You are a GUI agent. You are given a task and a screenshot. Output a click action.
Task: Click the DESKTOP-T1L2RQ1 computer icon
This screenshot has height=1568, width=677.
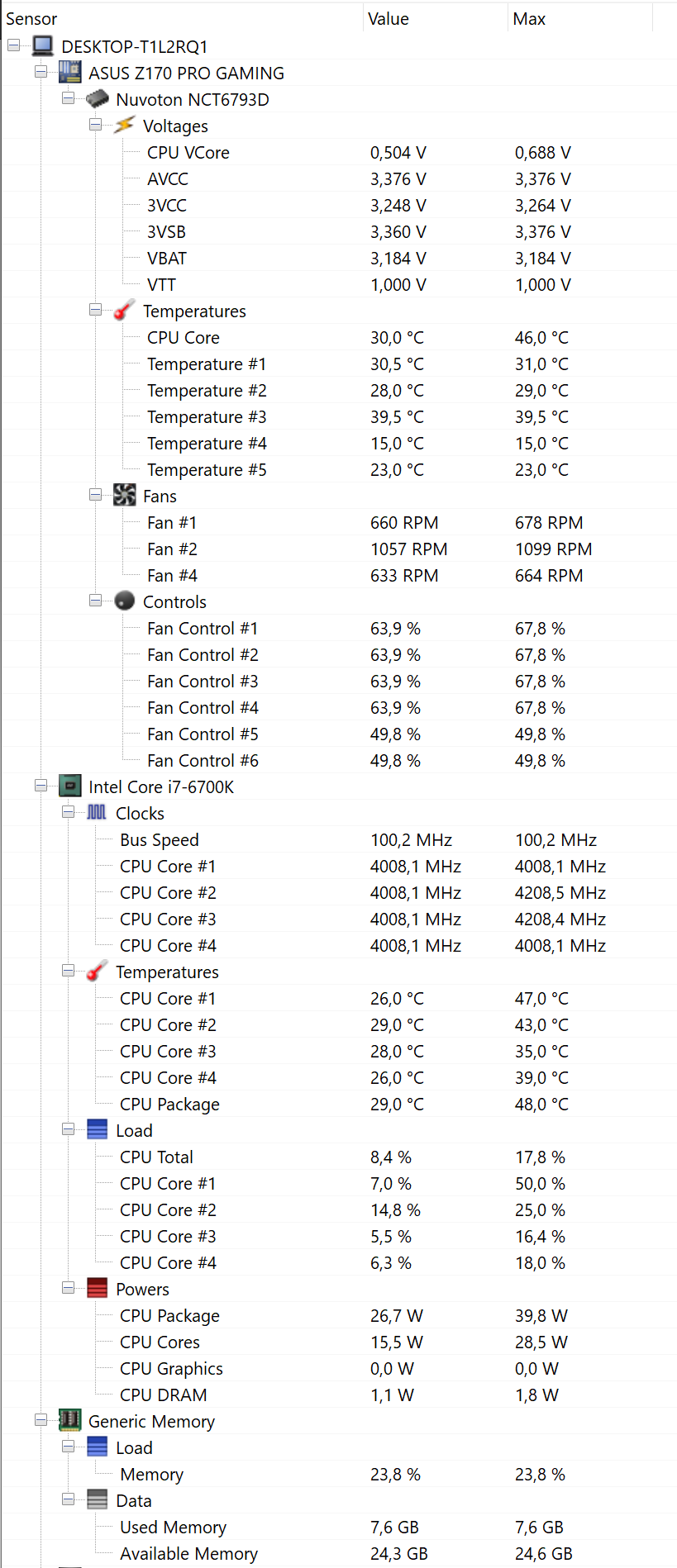pyautogui.click(x=43, y=46)
